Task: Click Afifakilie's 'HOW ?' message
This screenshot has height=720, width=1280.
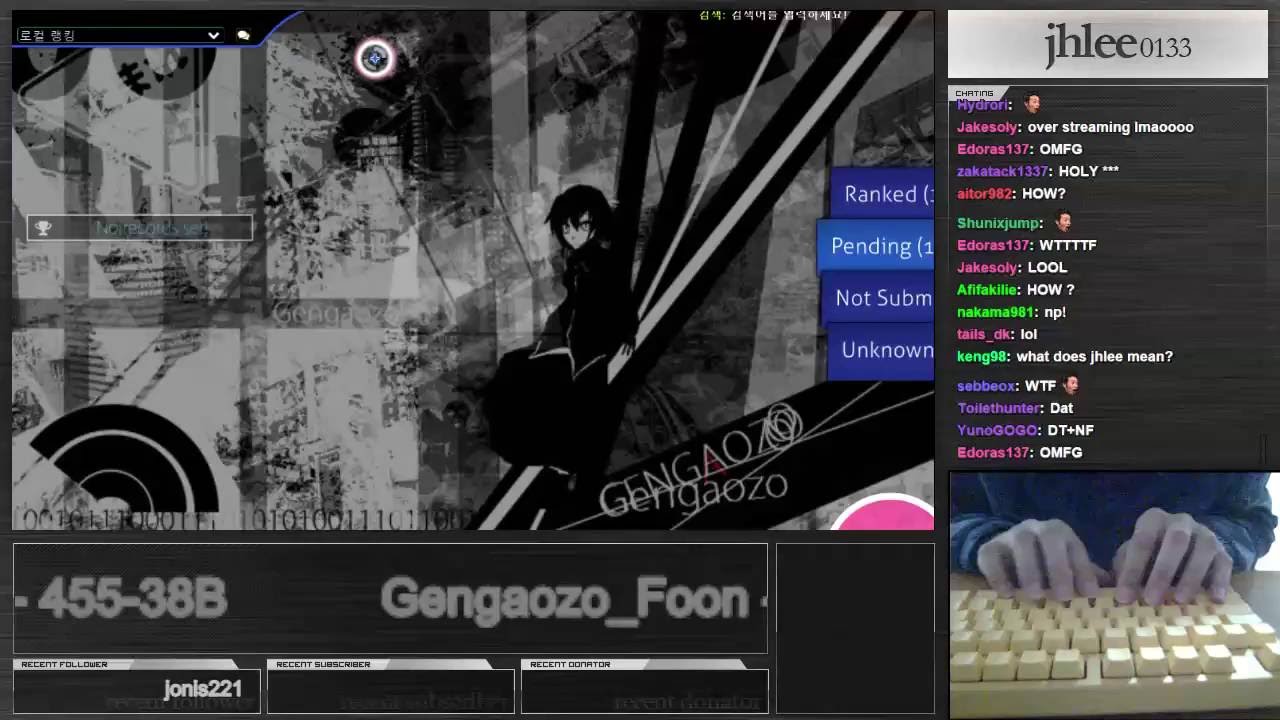Action: (x=1050, y=289)
